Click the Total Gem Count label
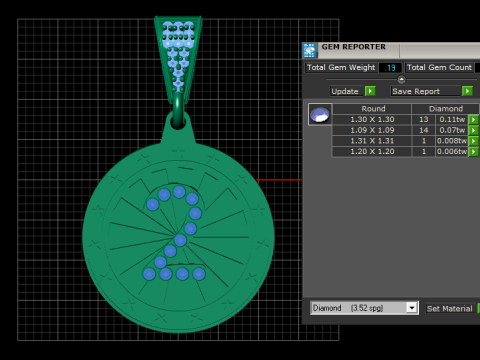This screenshot has width=480, height=360. pyautogui.click(x=439, y=67)
